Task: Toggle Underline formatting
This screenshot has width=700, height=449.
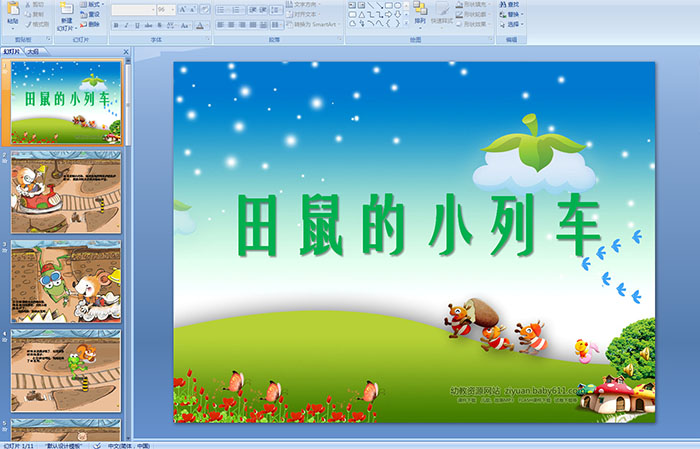Action: [139, 25]
